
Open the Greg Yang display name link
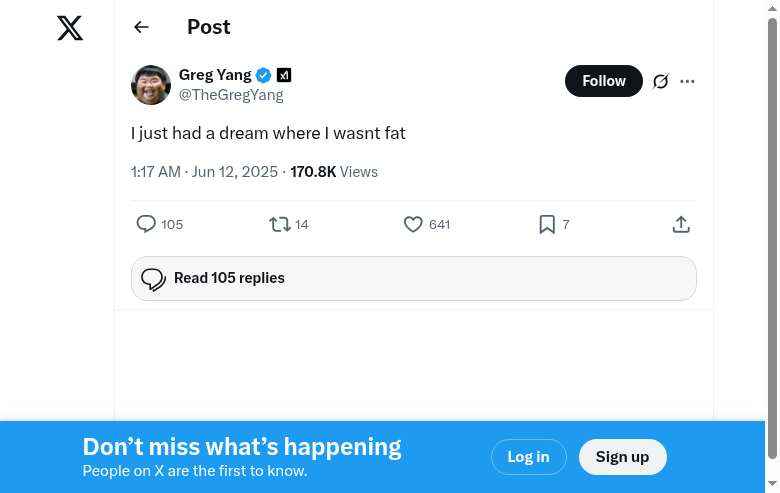(x=215, y=75)
